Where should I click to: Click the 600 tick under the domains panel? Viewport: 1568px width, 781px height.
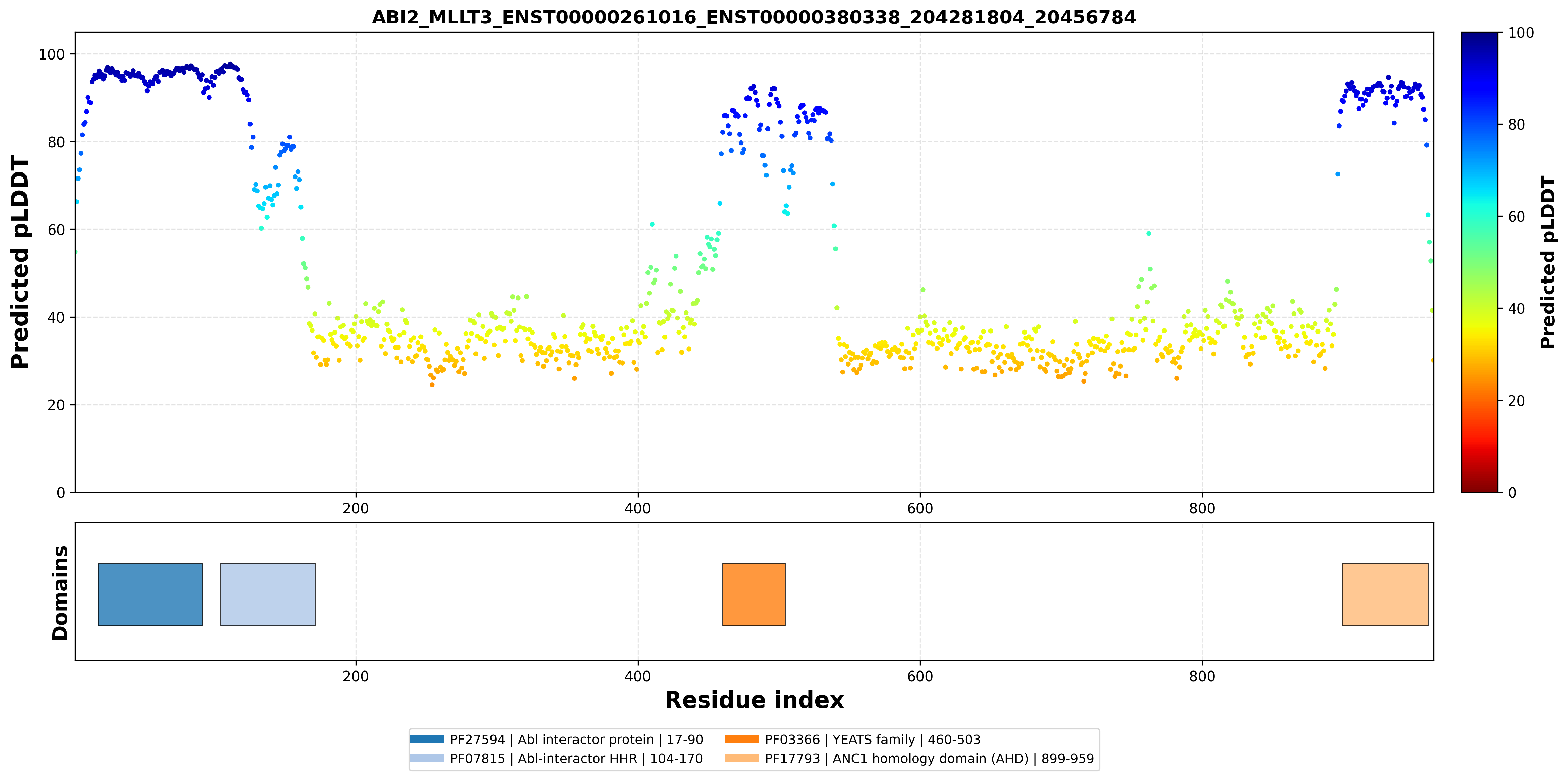click(920, 676)
